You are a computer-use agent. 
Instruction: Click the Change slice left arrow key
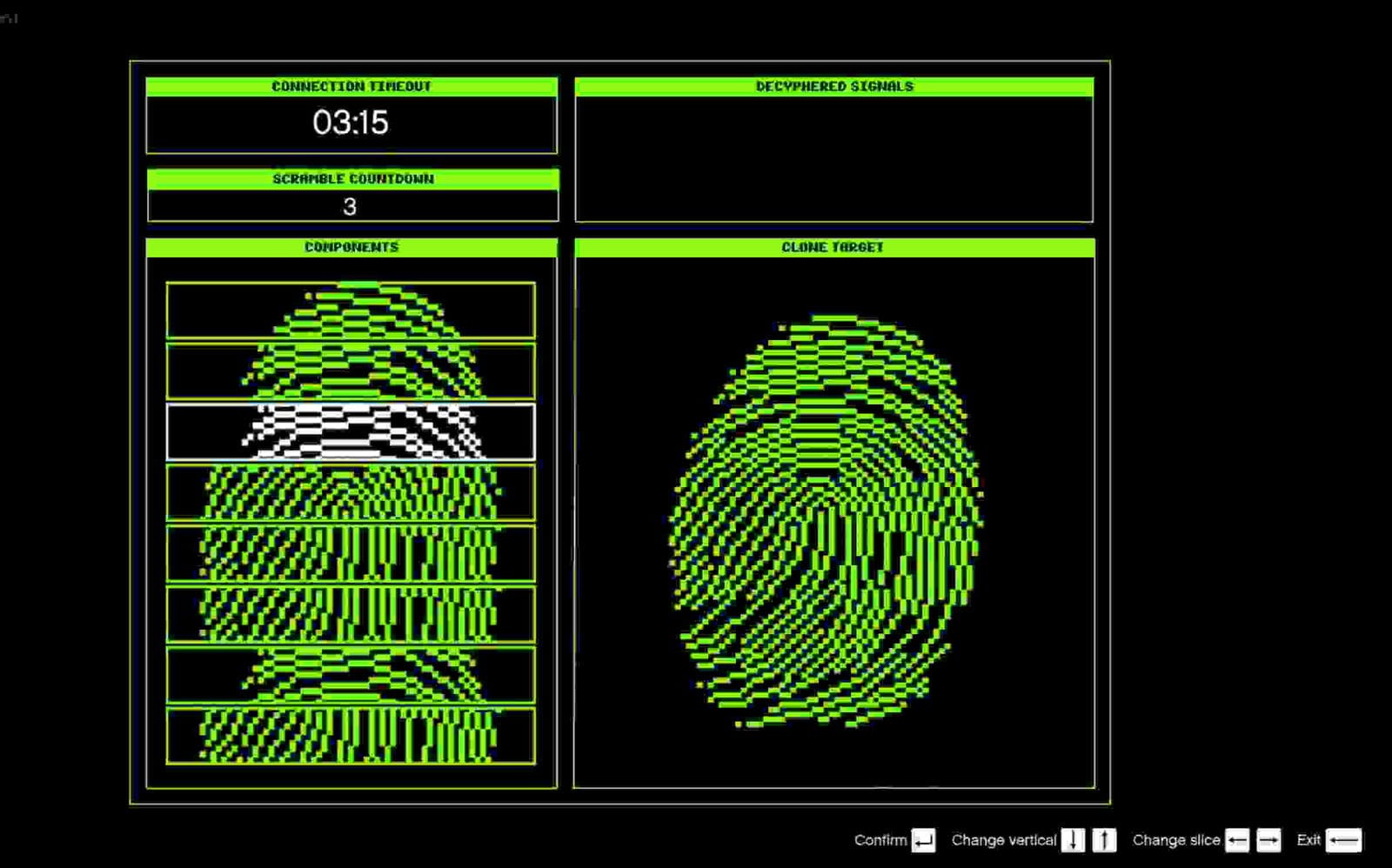coord(1237,840)
